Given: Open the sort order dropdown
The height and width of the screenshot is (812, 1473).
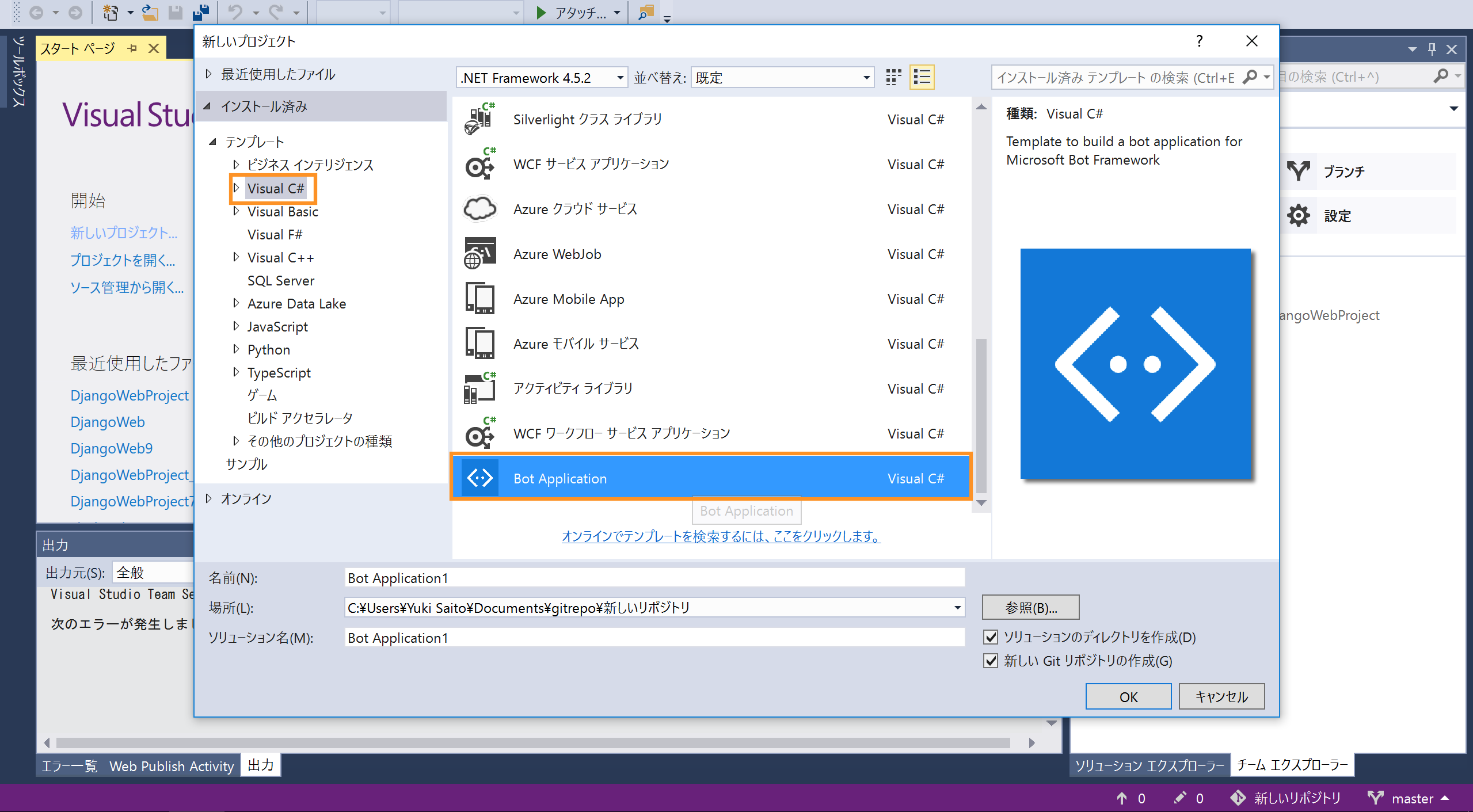Looking at the screenshot, I should click(866, 78).
